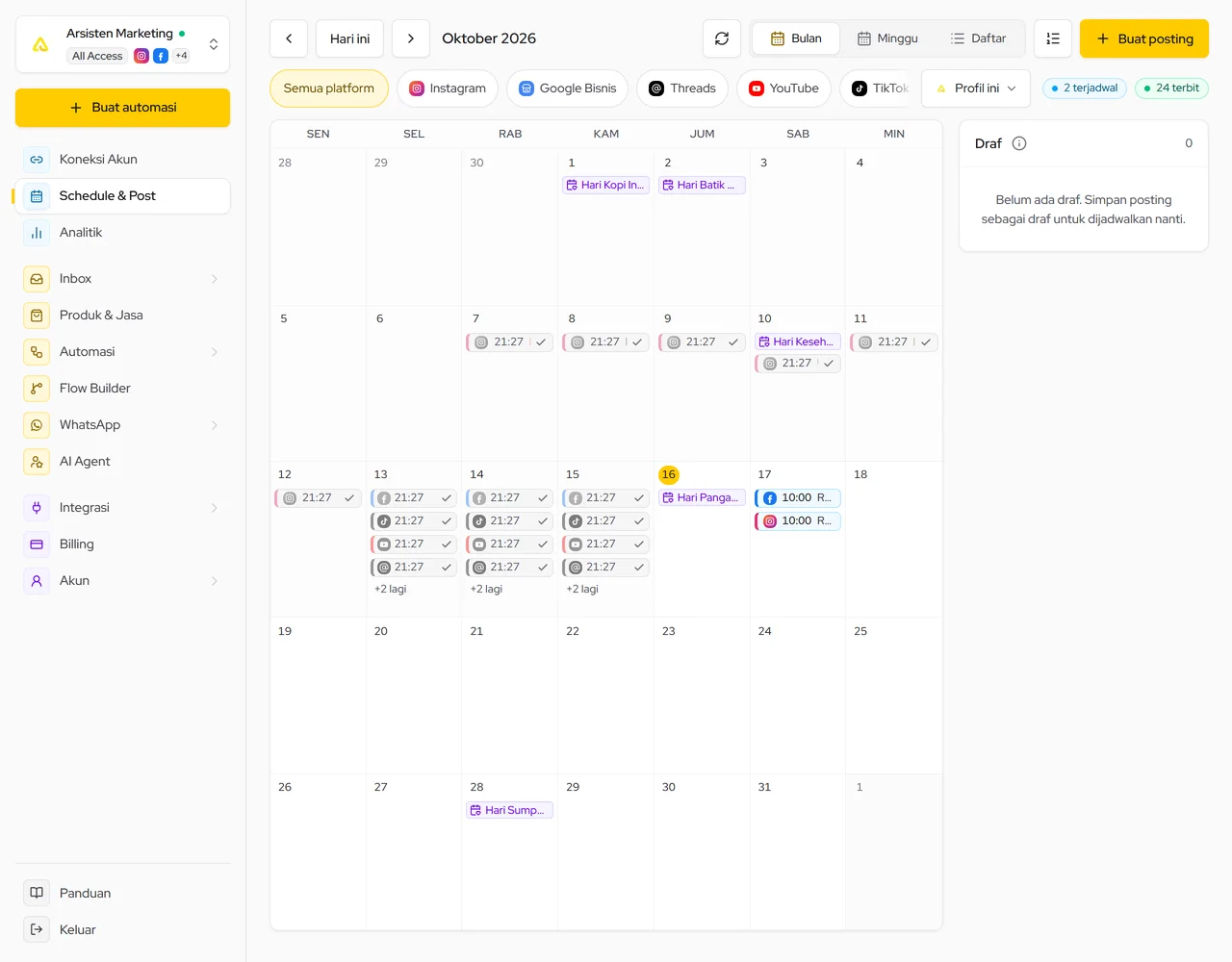
Task: Go to previous month arrow
Action: coord(289,38)
